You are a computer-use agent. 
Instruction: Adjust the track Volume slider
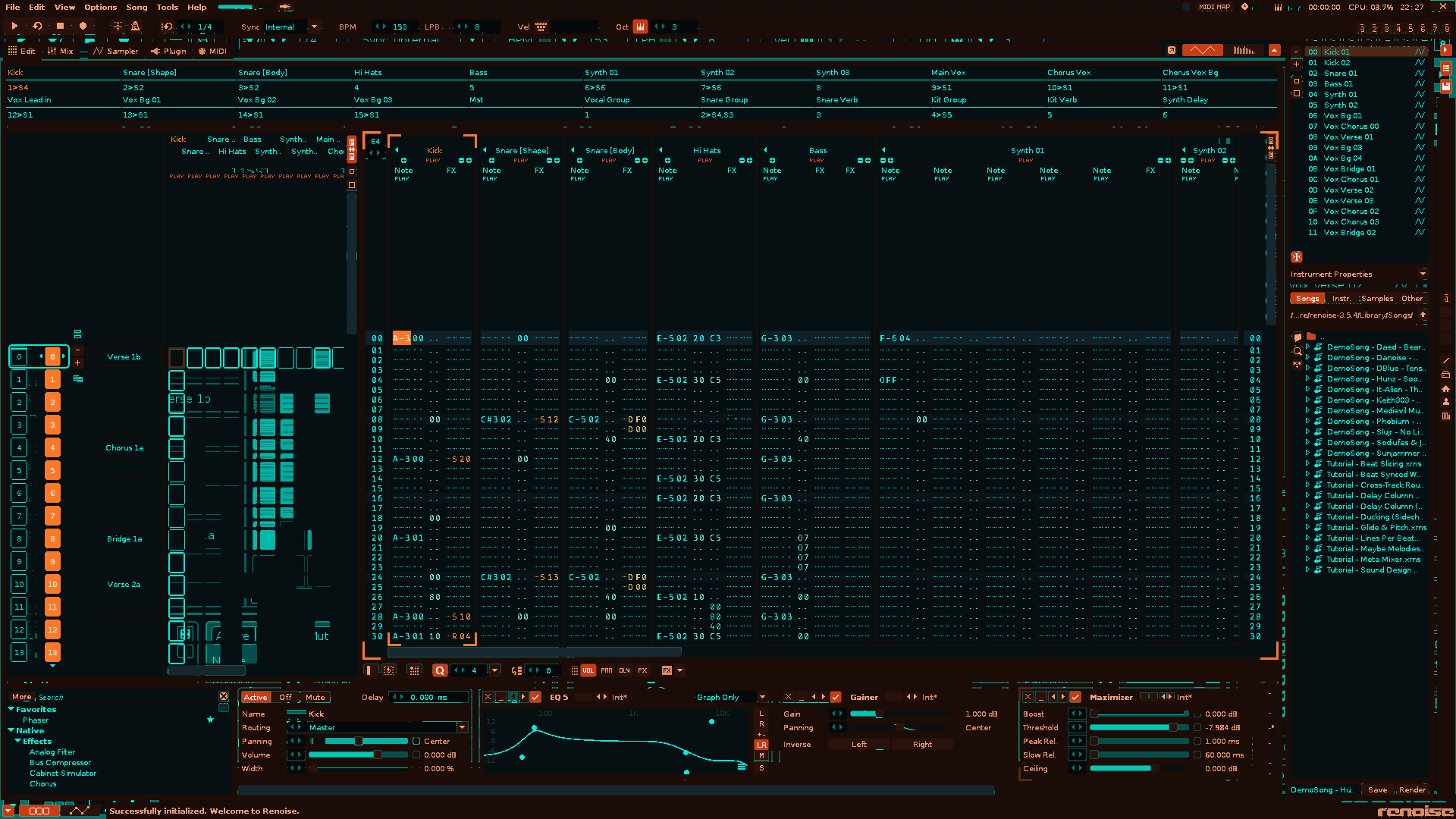pyautogui.click(x=358, y=755)
